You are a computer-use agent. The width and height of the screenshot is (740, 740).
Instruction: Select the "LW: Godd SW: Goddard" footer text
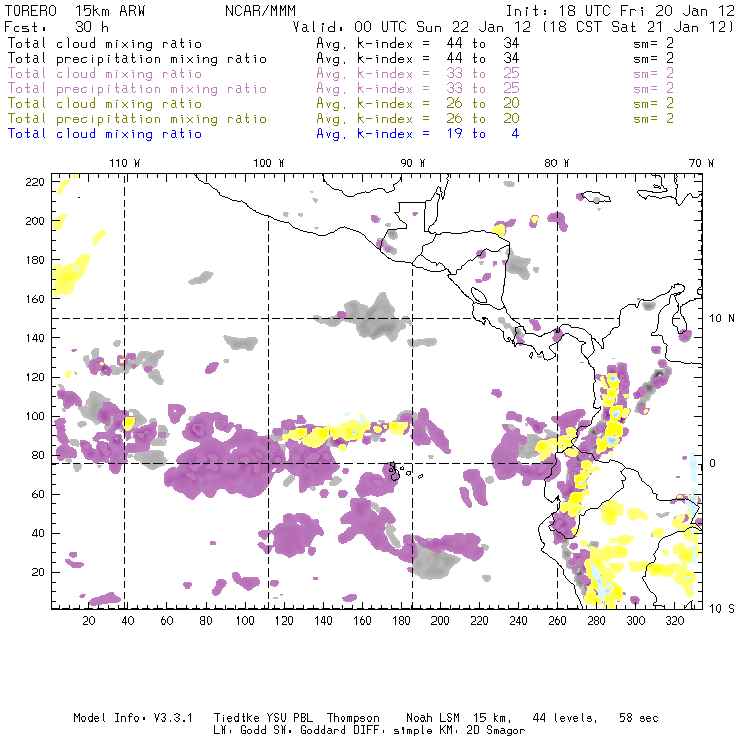click(278, 731)
